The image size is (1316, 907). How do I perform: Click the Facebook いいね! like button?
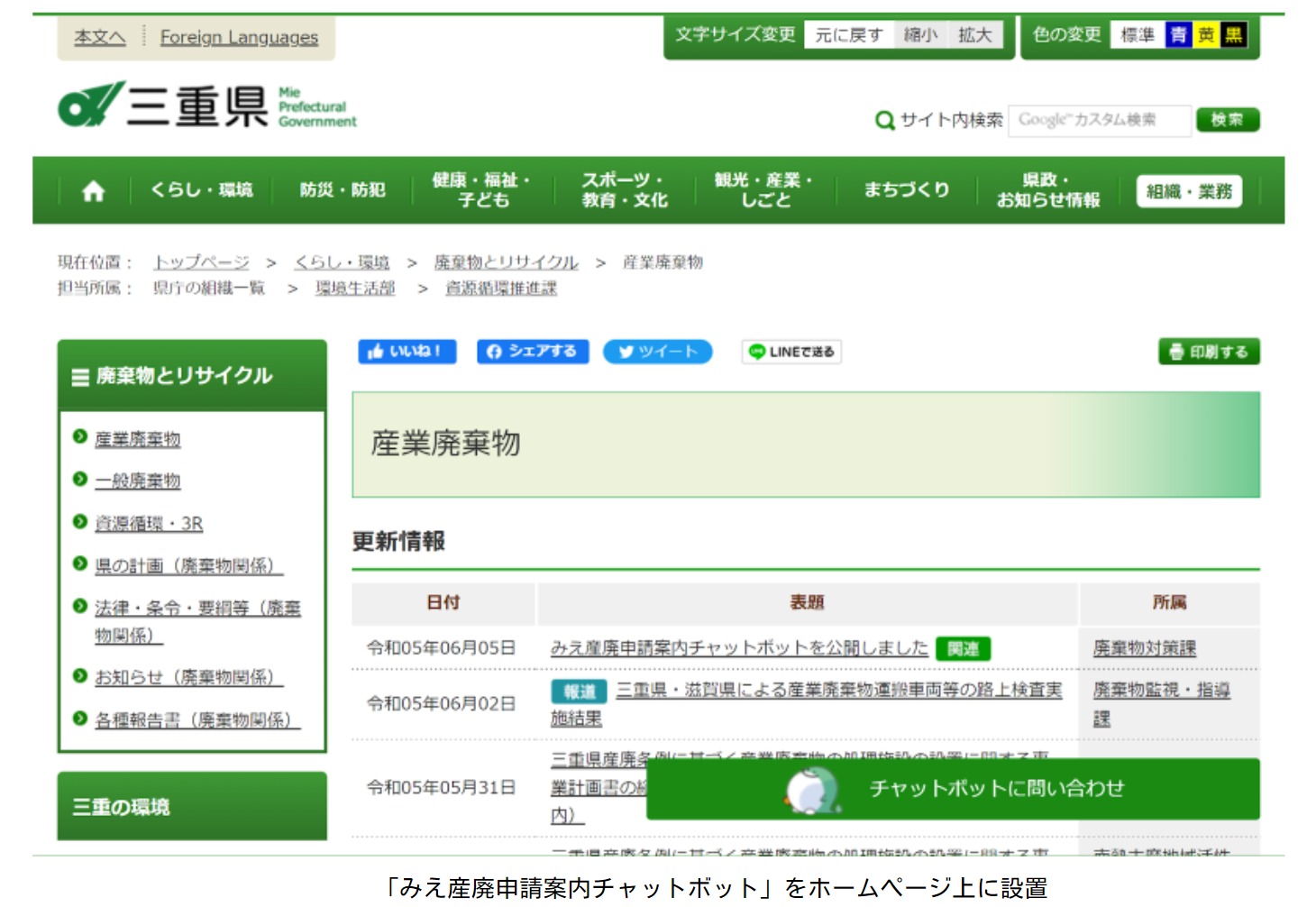click(x=407, y=352)
